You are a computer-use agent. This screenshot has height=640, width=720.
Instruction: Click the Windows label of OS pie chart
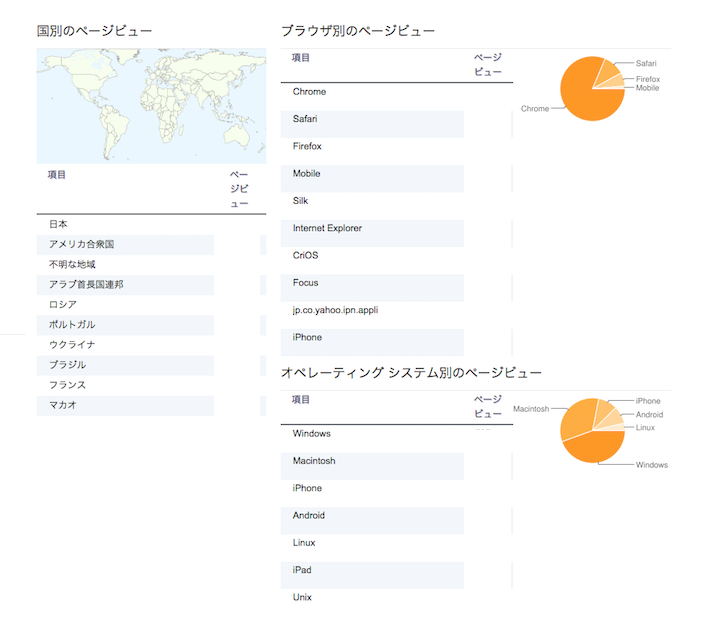click(x=652, y=465)
